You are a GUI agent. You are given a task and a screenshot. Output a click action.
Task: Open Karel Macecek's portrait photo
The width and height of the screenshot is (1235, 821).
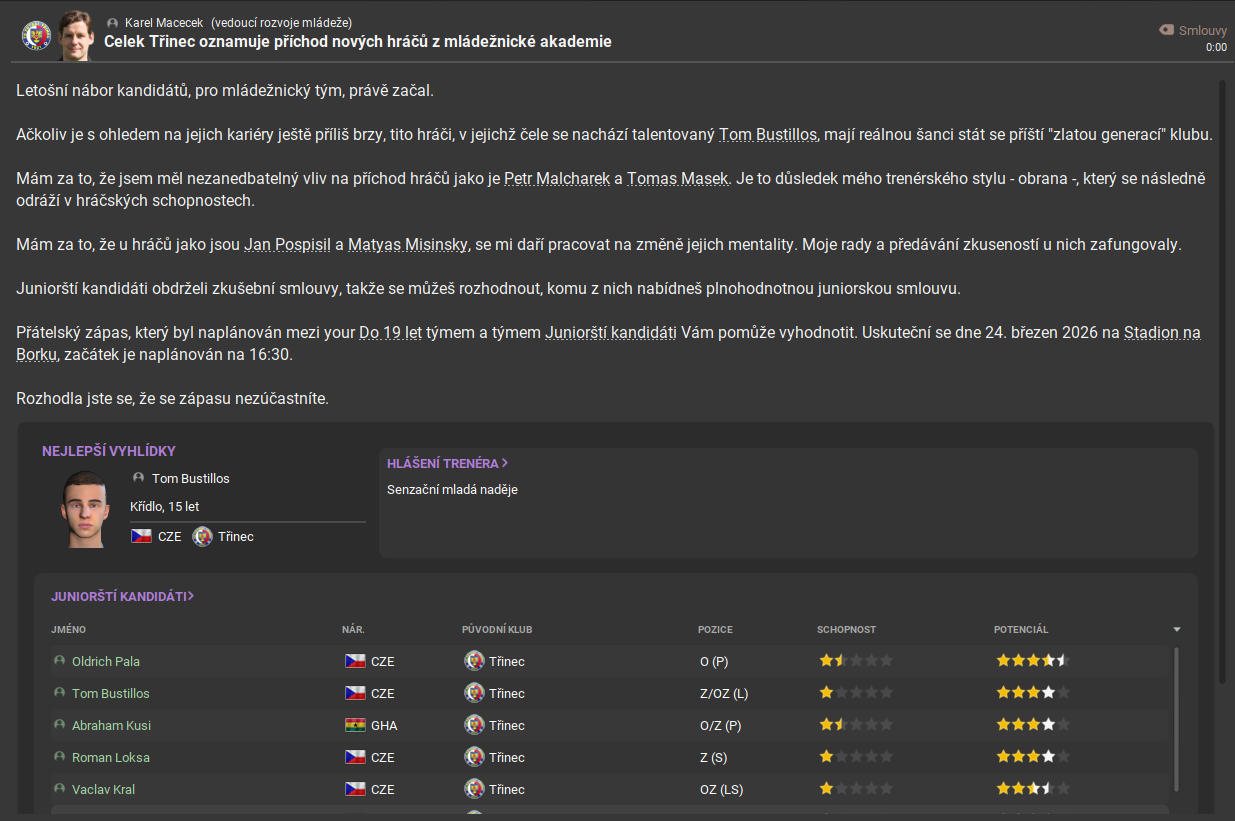pos(76,36)
